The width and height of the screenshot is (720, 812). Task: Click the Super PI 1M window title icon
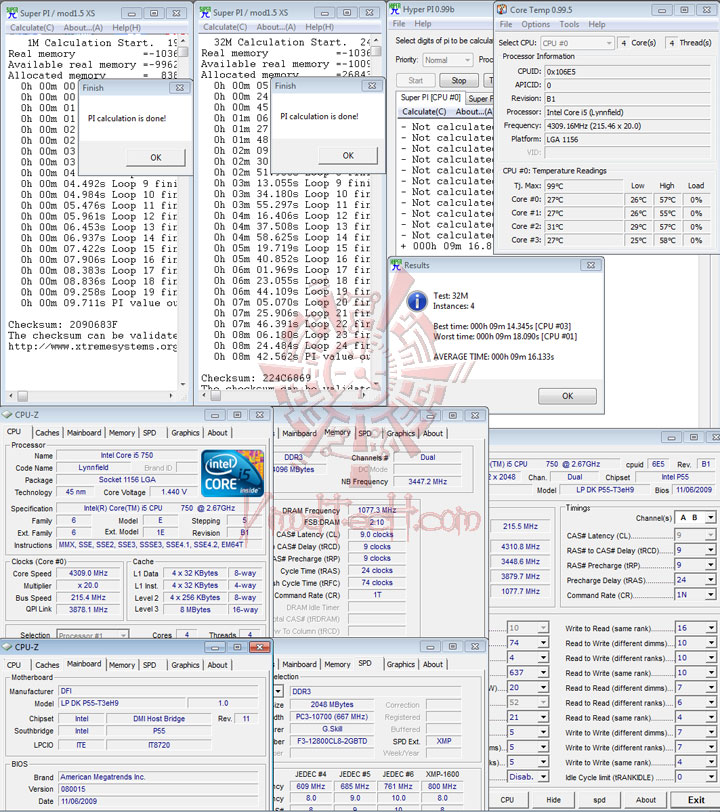(12, 12)
